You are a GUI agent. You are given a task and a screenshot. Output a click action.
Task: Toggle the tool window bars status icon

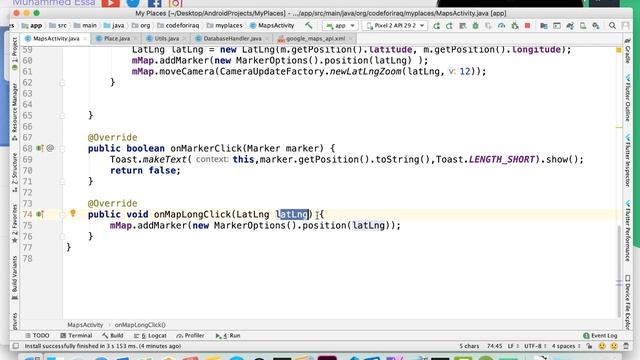[16, 346]
